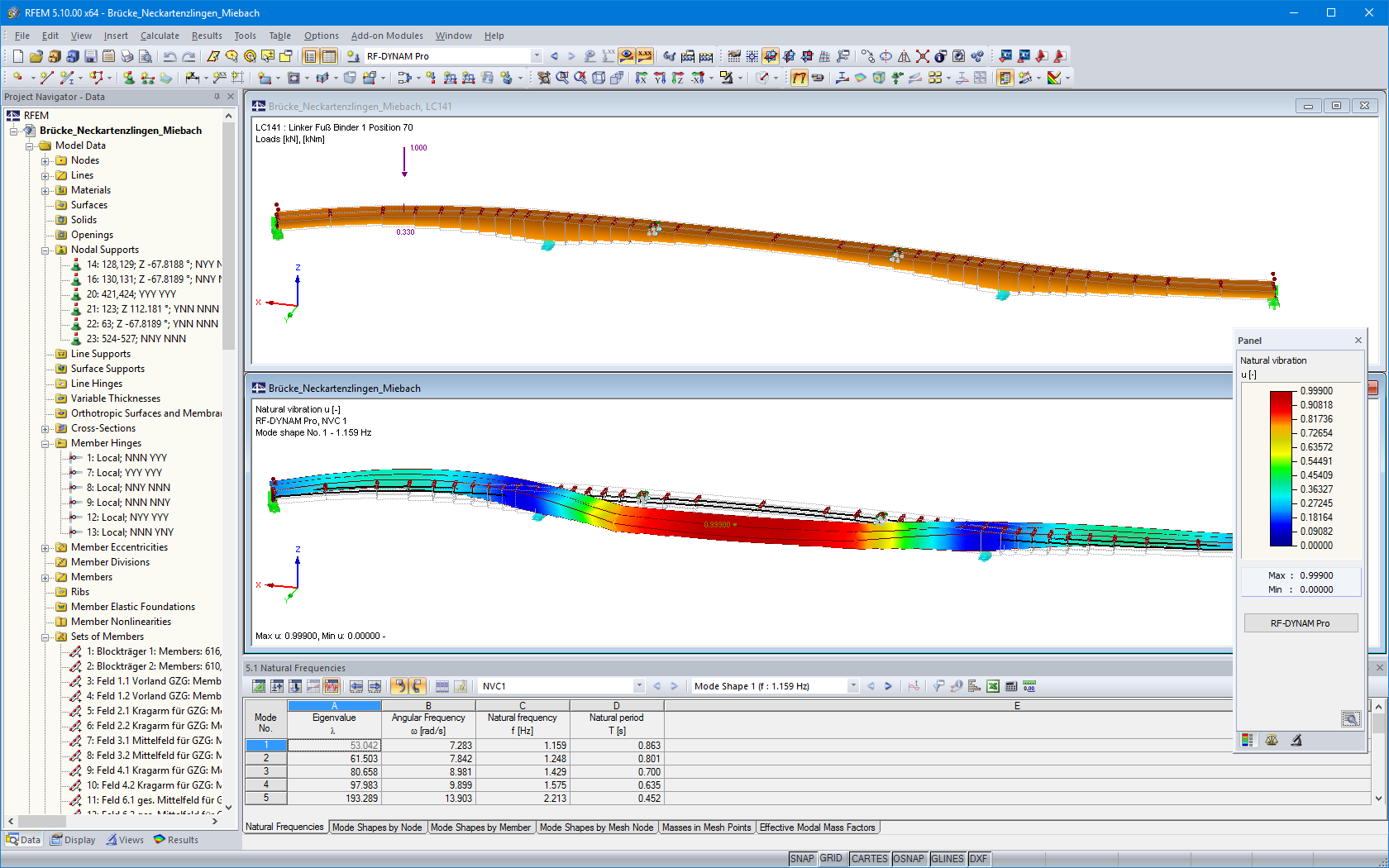Select row header for mode 3

tap(265, 772)
